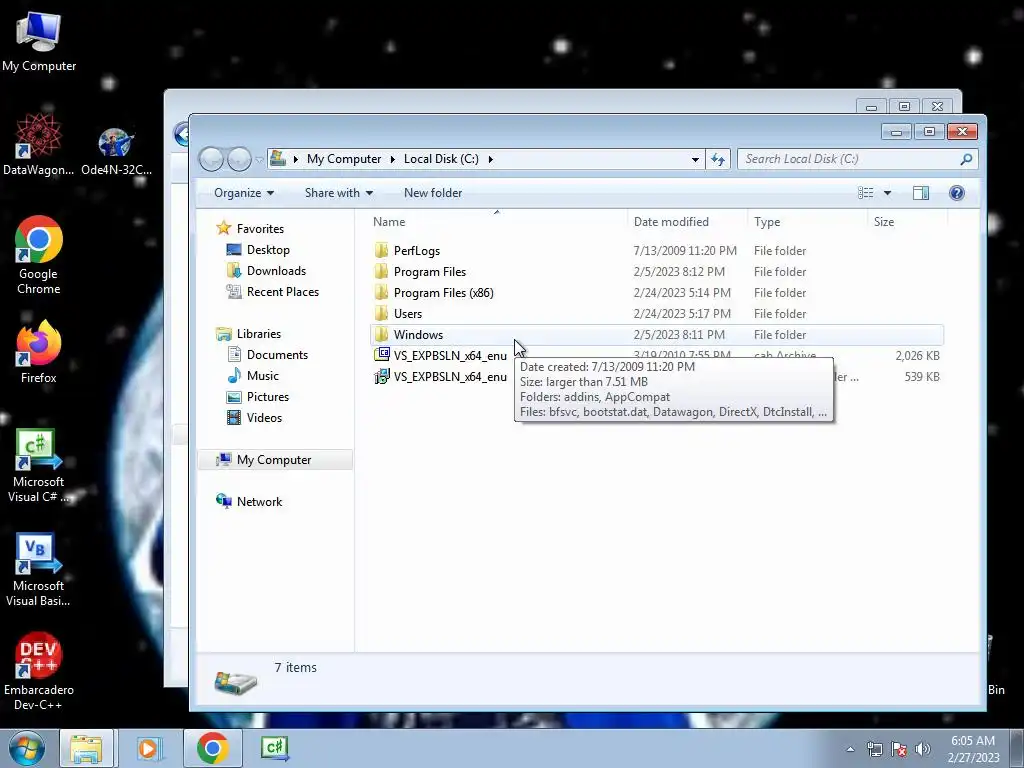Open Microsoft Visual Basic desktop shortcut
The width and height of the screenshot is (1024, 768).
pos(39,569)
